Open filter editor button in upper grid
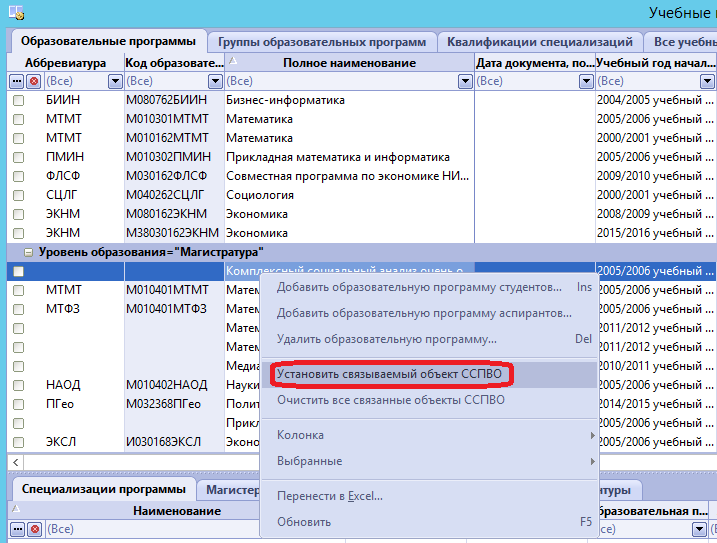717x543 pixels. [16, 81]
